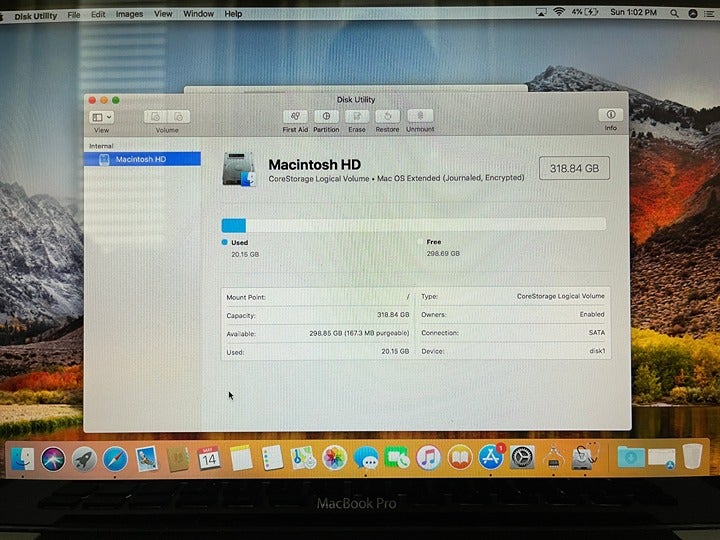
Task: Open Safari from the dock
Action: pos(115,459)
